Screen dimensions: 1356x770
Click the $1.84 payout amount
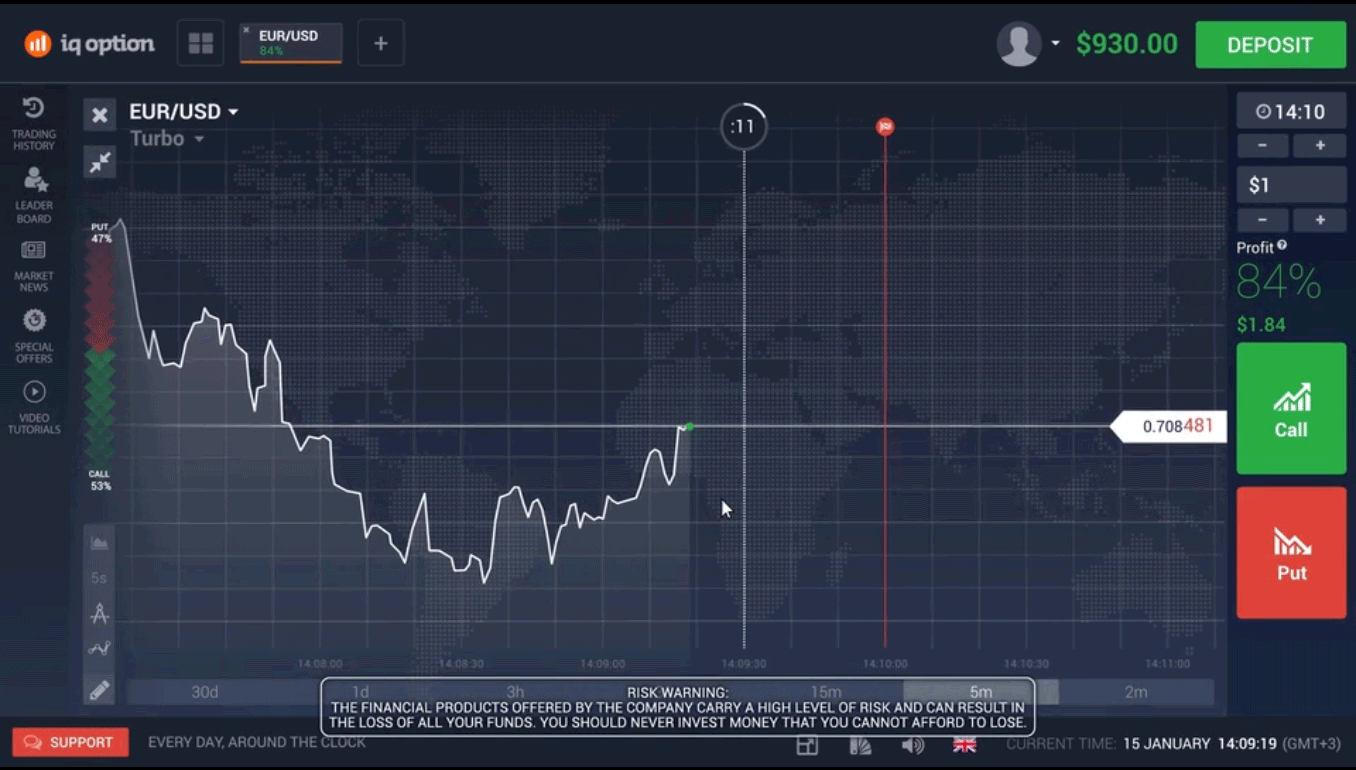pos(1261,325)
